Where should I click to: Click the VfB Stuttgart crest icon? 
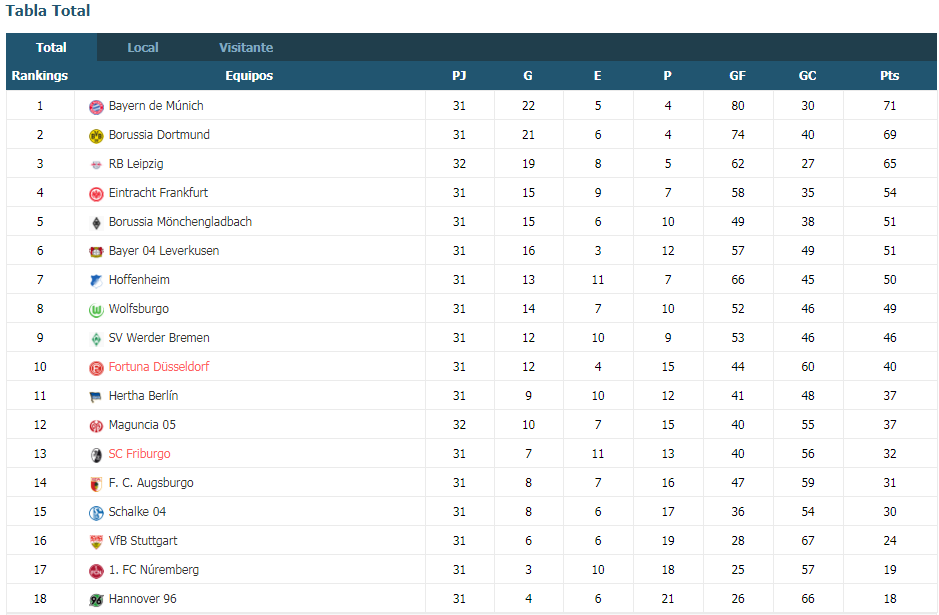96,542
